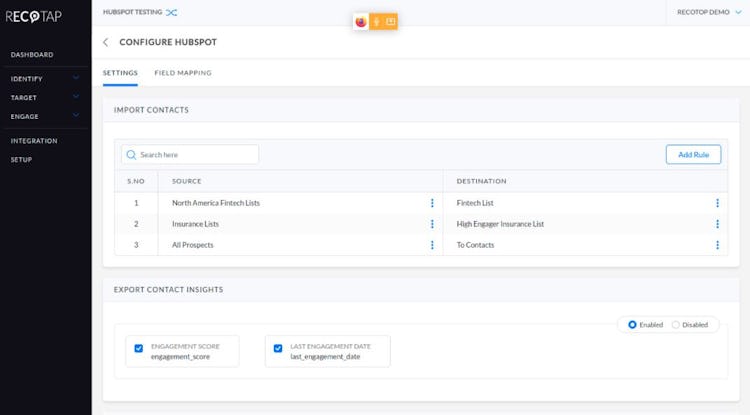Click into the Search here field

(x=190, y=155)
